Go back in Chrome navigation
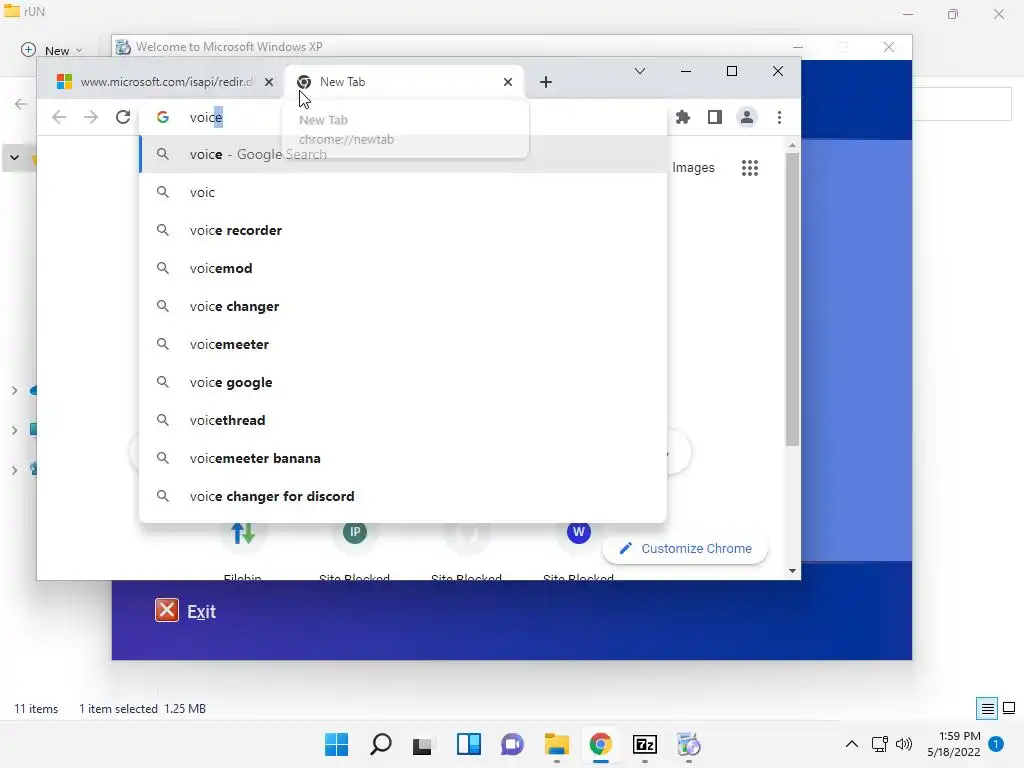The width and height of the screenshot is (1024, 768). pos(59,117)
